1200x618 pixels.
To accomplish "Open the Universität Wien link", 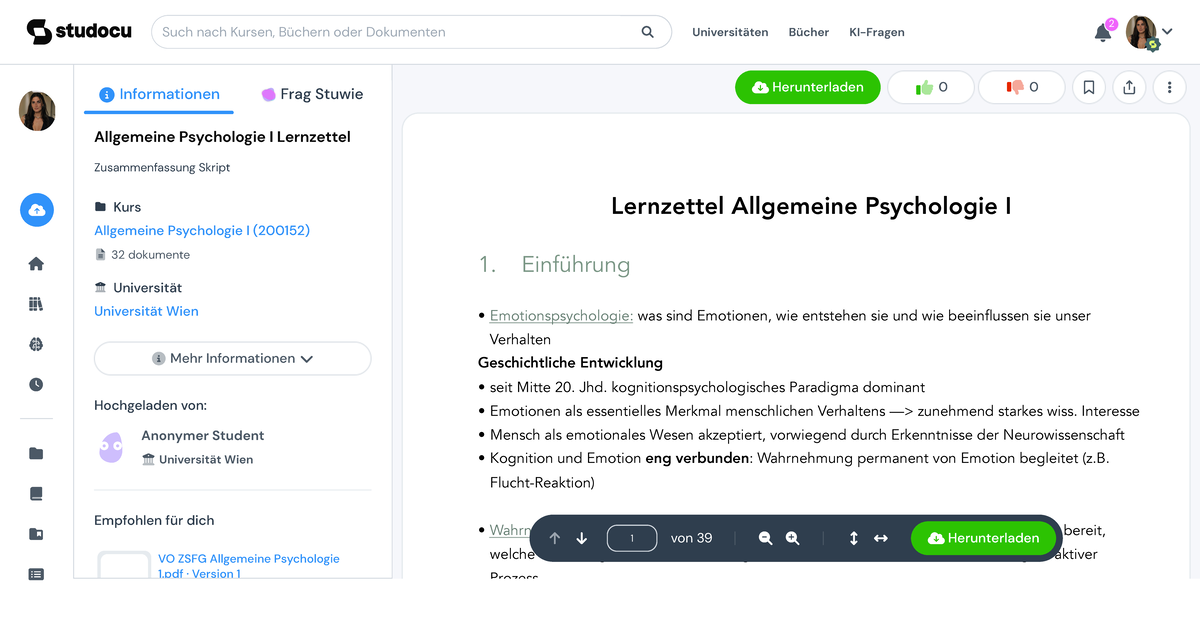I will [146, 311].
